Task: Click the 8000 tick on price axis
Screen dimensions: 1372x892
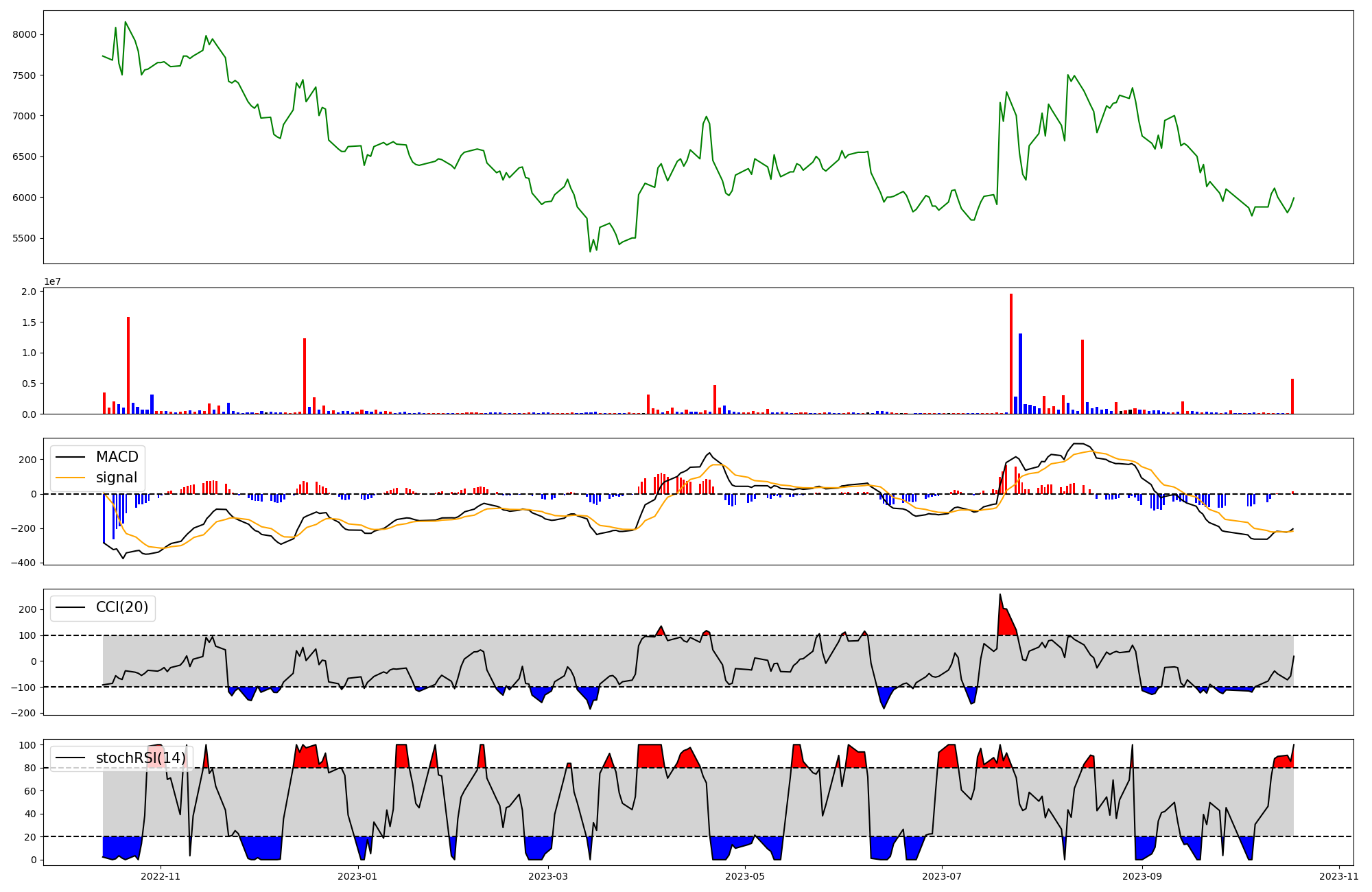Action: point(26,34)
